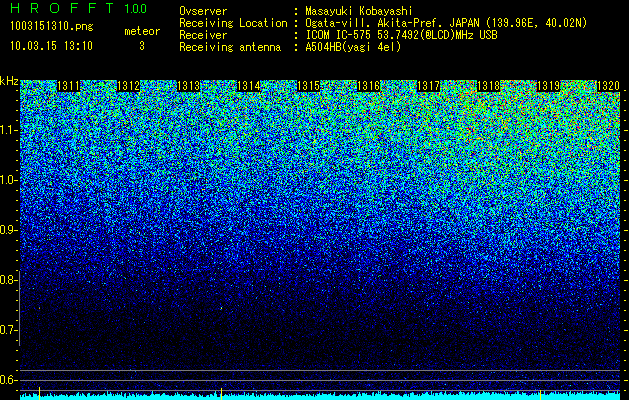This screenshot has width=629, height=400.
Task: Click the 1320 time marker
Action: pyautogui.click(x=608, y=86)
